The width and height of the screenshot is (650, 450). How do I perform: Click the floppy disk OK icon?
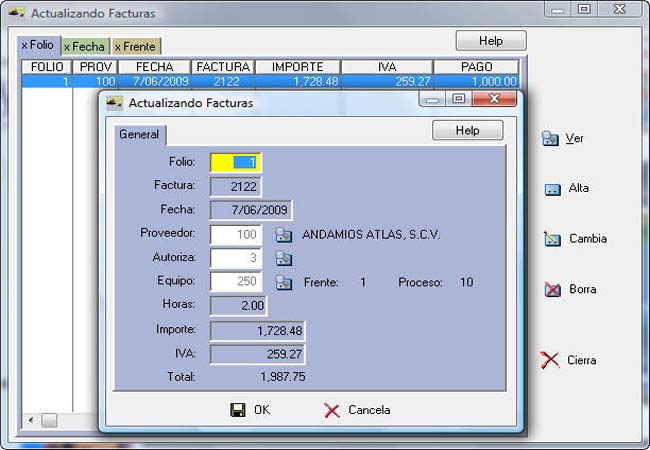point(238,410)
